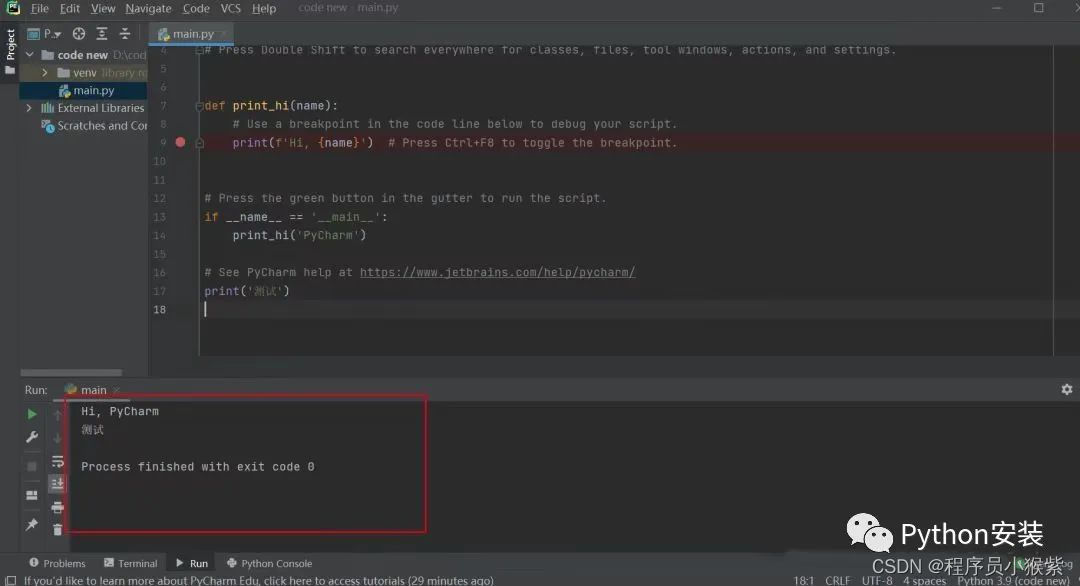The width and height of the screenshot is (1080, 586).
Task: Open the Project view dropdown
Action: 44,34
